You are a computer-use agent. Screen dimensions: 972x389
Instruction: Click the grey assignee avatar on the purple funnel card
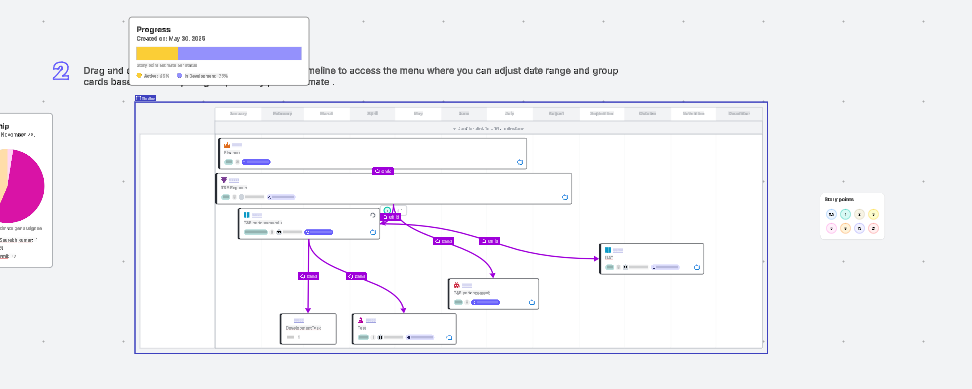pyautogui.click(x=241, y=197)
